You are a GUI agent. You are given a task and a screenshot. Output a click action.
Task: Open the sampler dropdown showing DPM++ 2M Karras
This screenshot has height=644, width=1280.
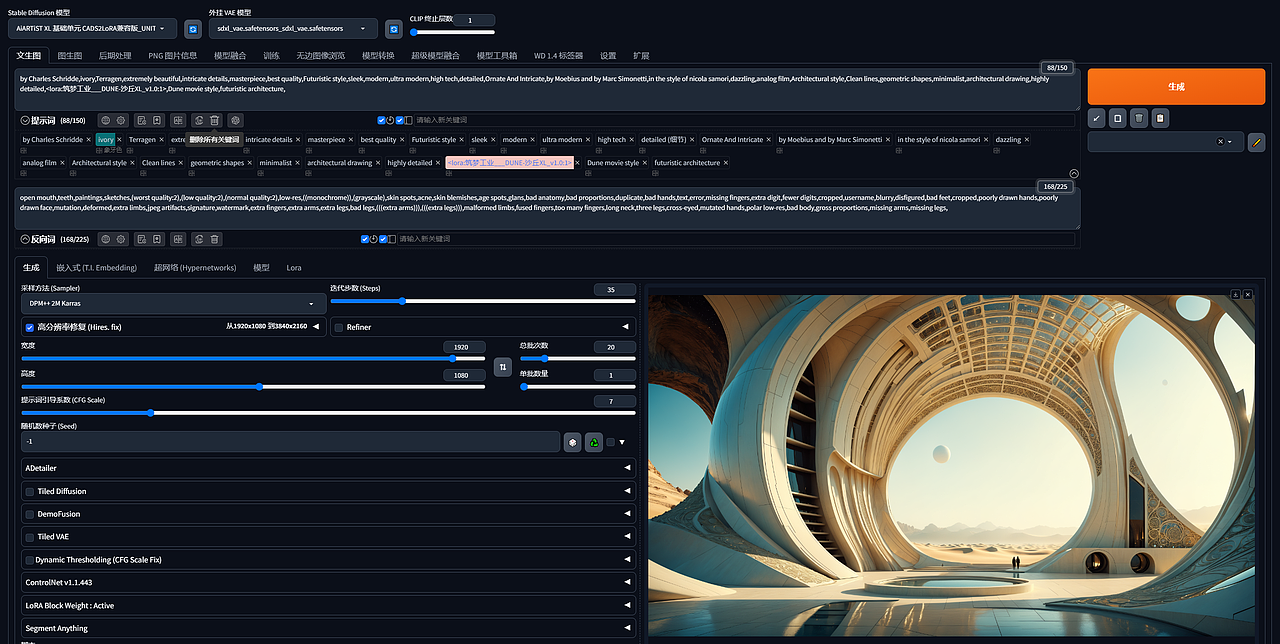[x=173, y=303]
